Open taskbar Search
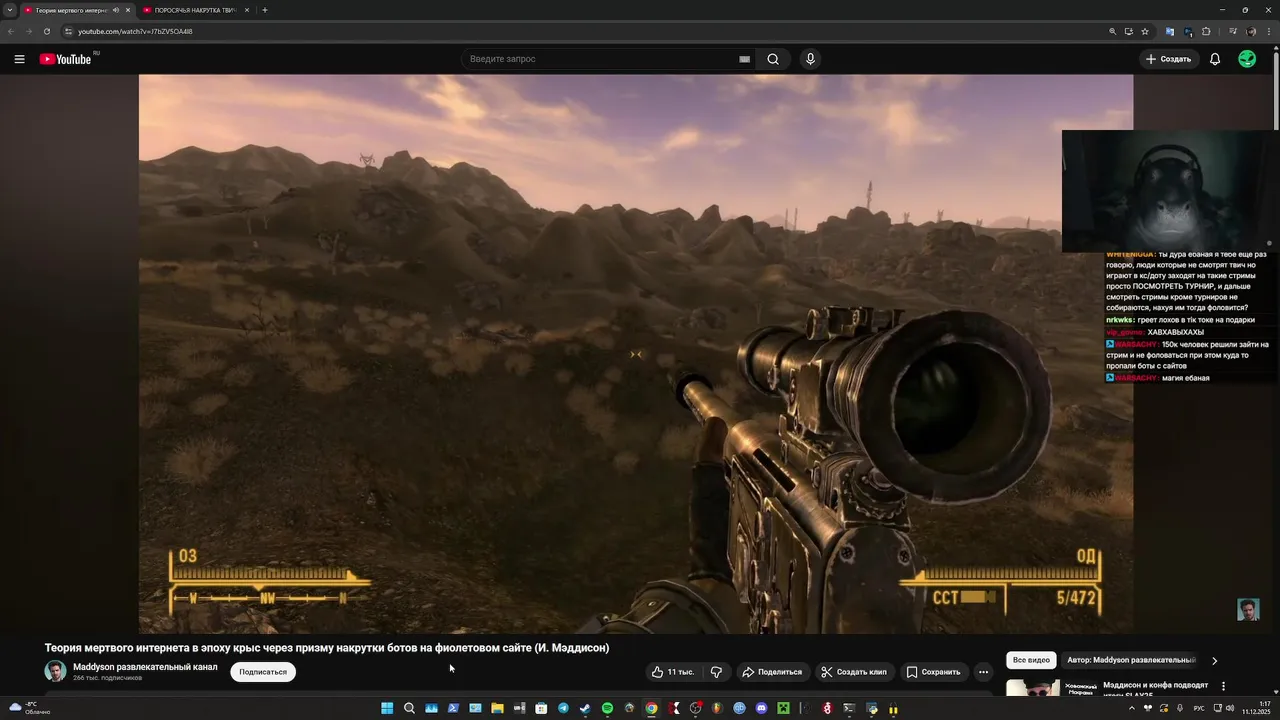This screenshot has width=1280, height=720. tap(409, 708)
